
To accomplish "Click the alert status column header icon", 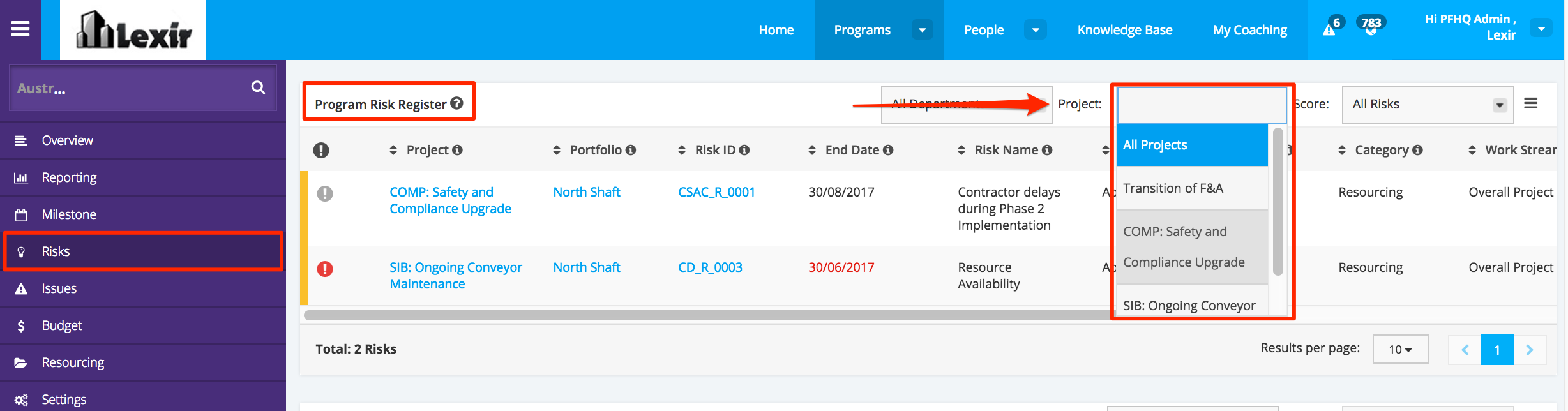I will 321,150.
